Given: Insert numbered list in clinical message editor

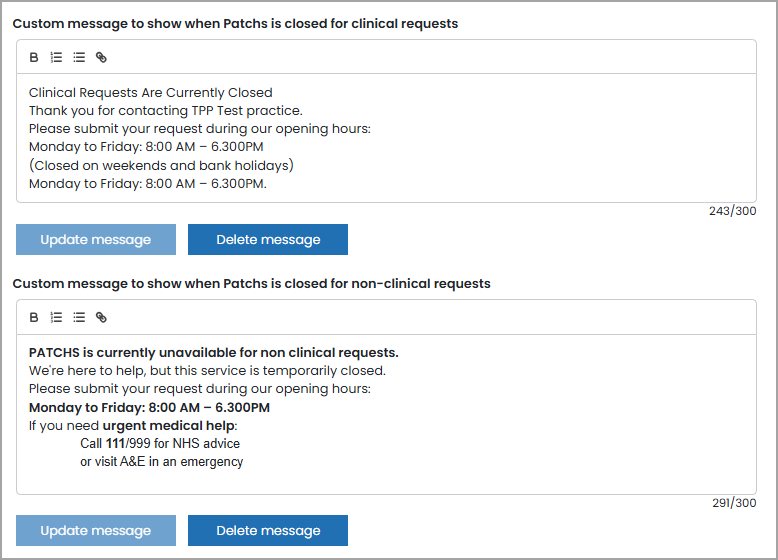Looking at the screenshot, I should pos(56,58).
